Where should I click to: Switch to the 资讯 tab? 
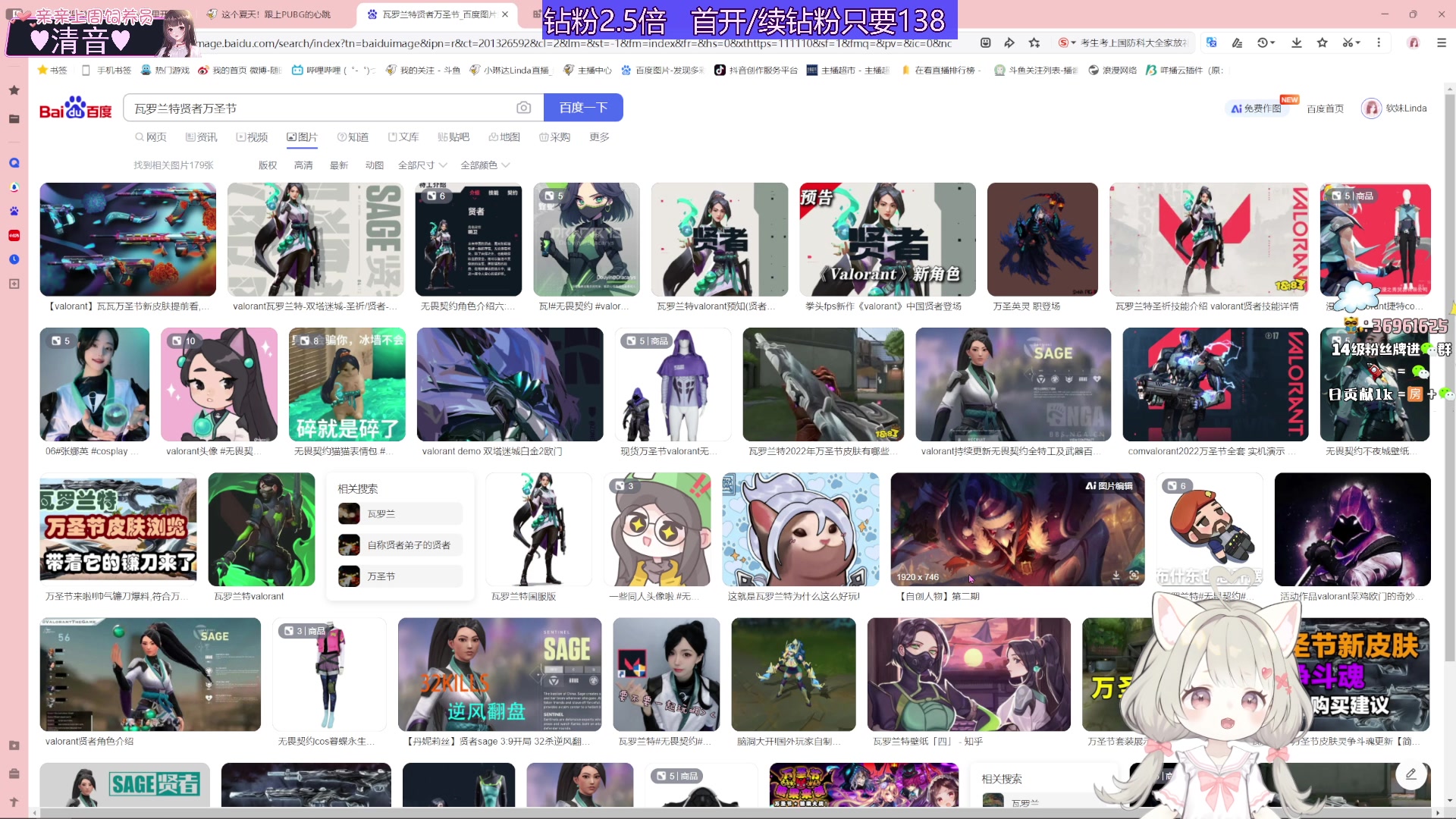[201, 137]
